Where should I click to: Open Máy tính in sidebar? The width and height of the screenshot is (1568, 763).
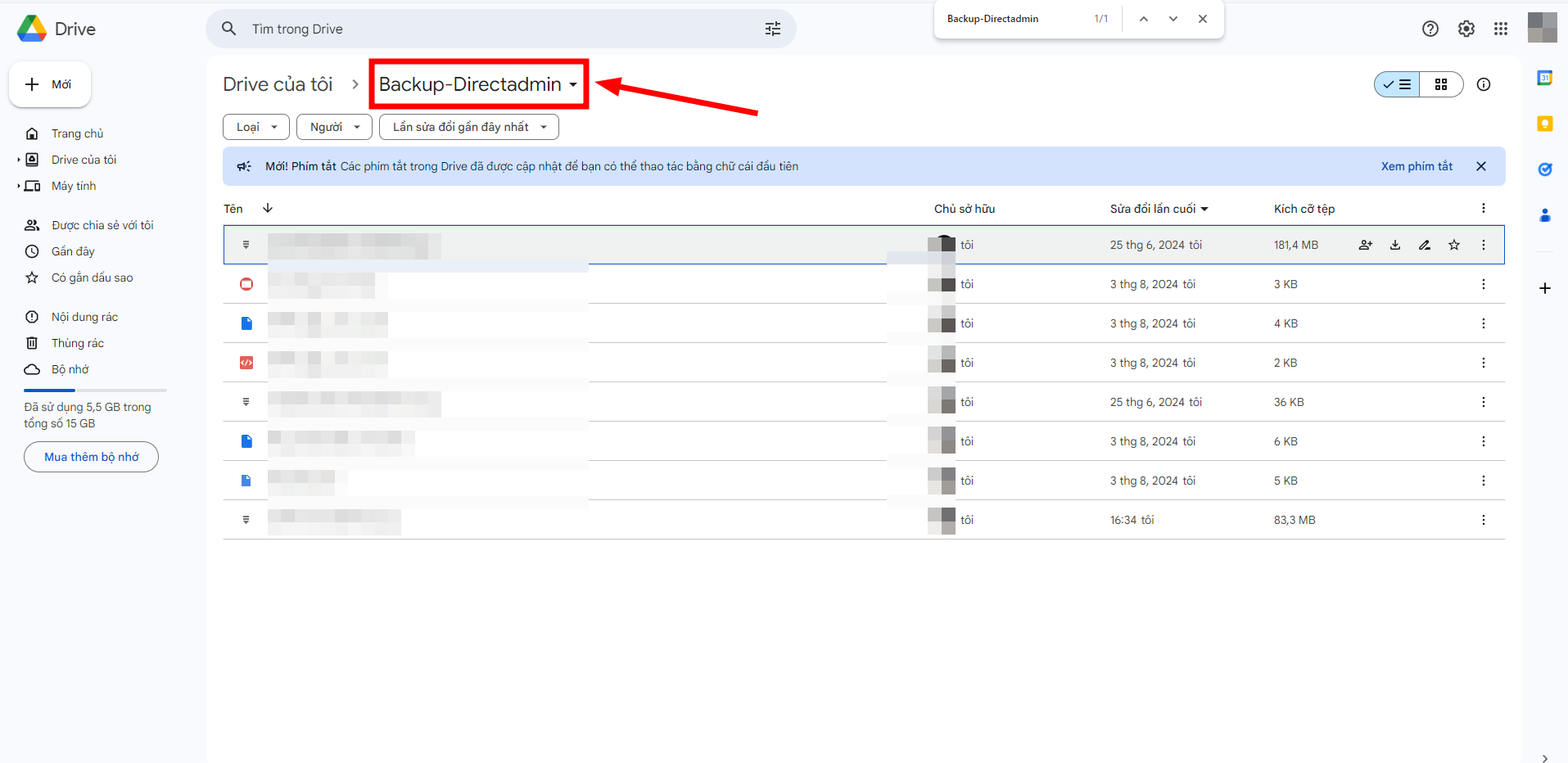point(74,186)
